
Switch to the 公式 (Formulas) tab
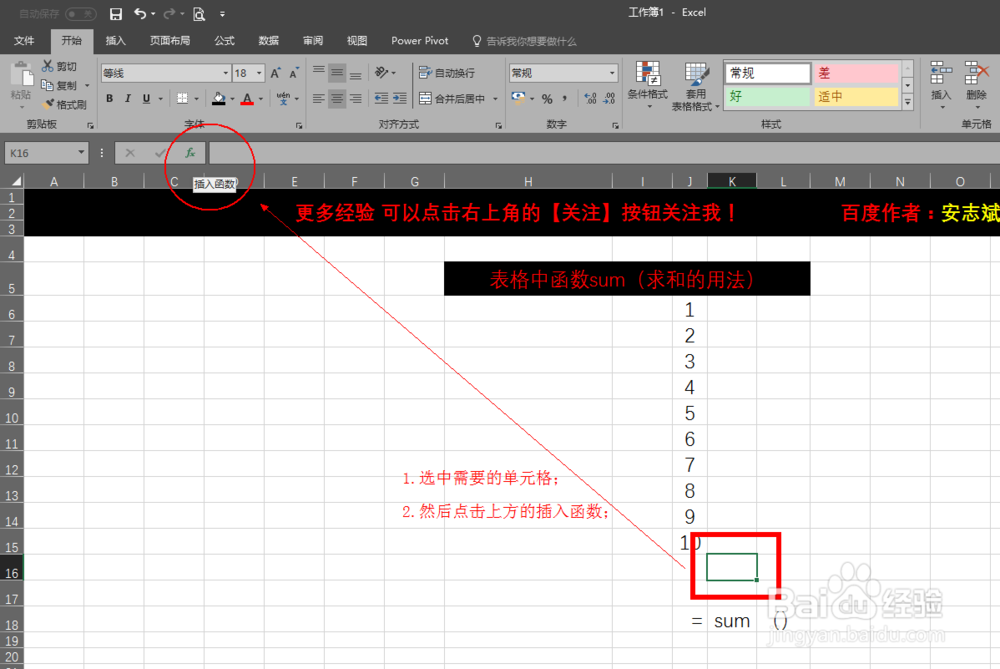[224, 41]
